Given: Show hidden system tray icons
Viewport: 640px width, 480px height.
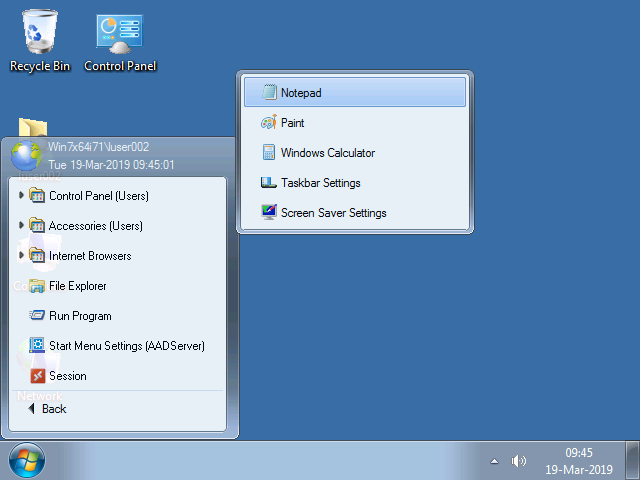Looking at the screenshot, I should 494,461.
